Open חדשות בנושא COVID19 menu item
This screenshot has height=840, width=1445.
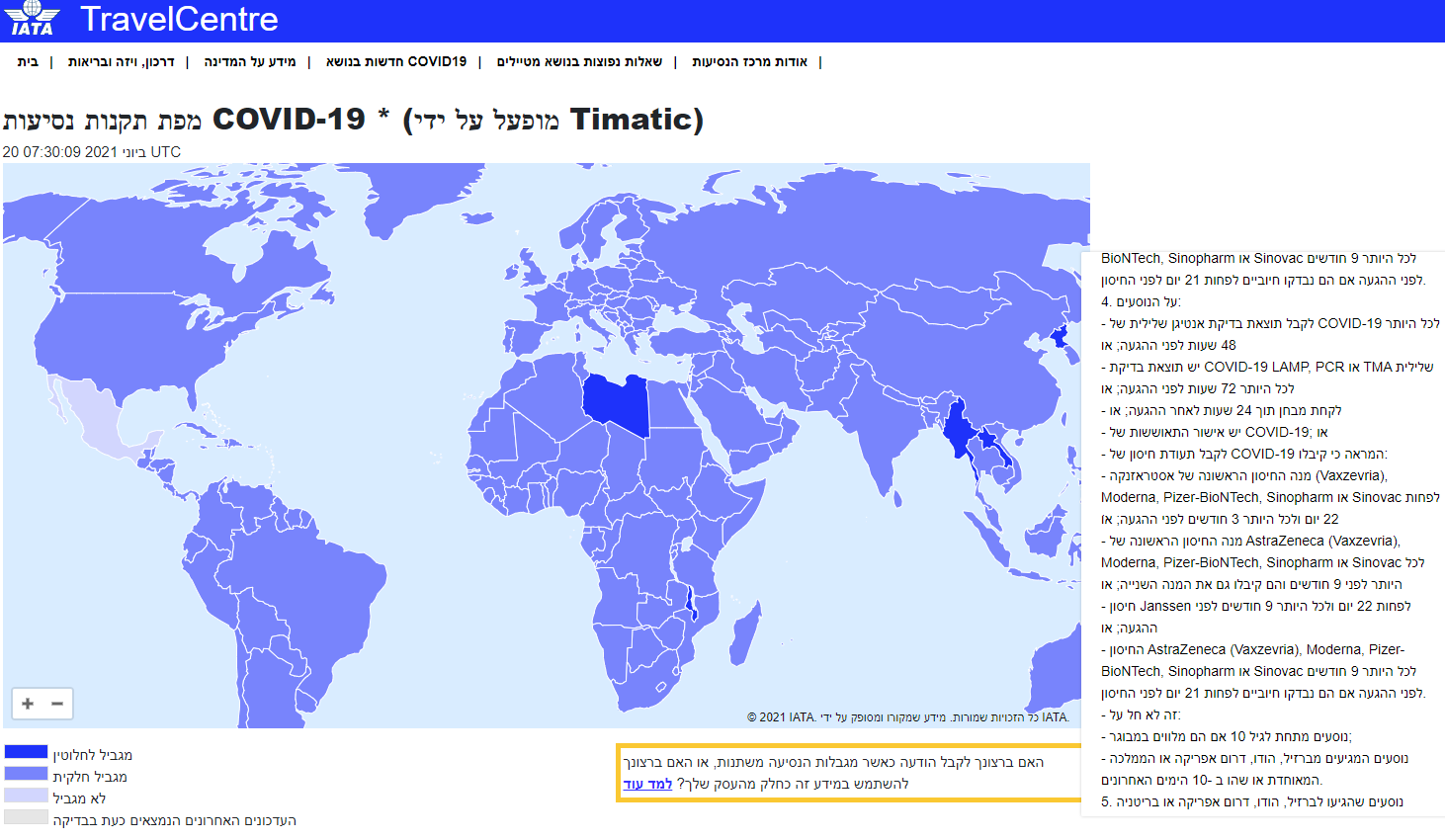(x=396, y=61)
